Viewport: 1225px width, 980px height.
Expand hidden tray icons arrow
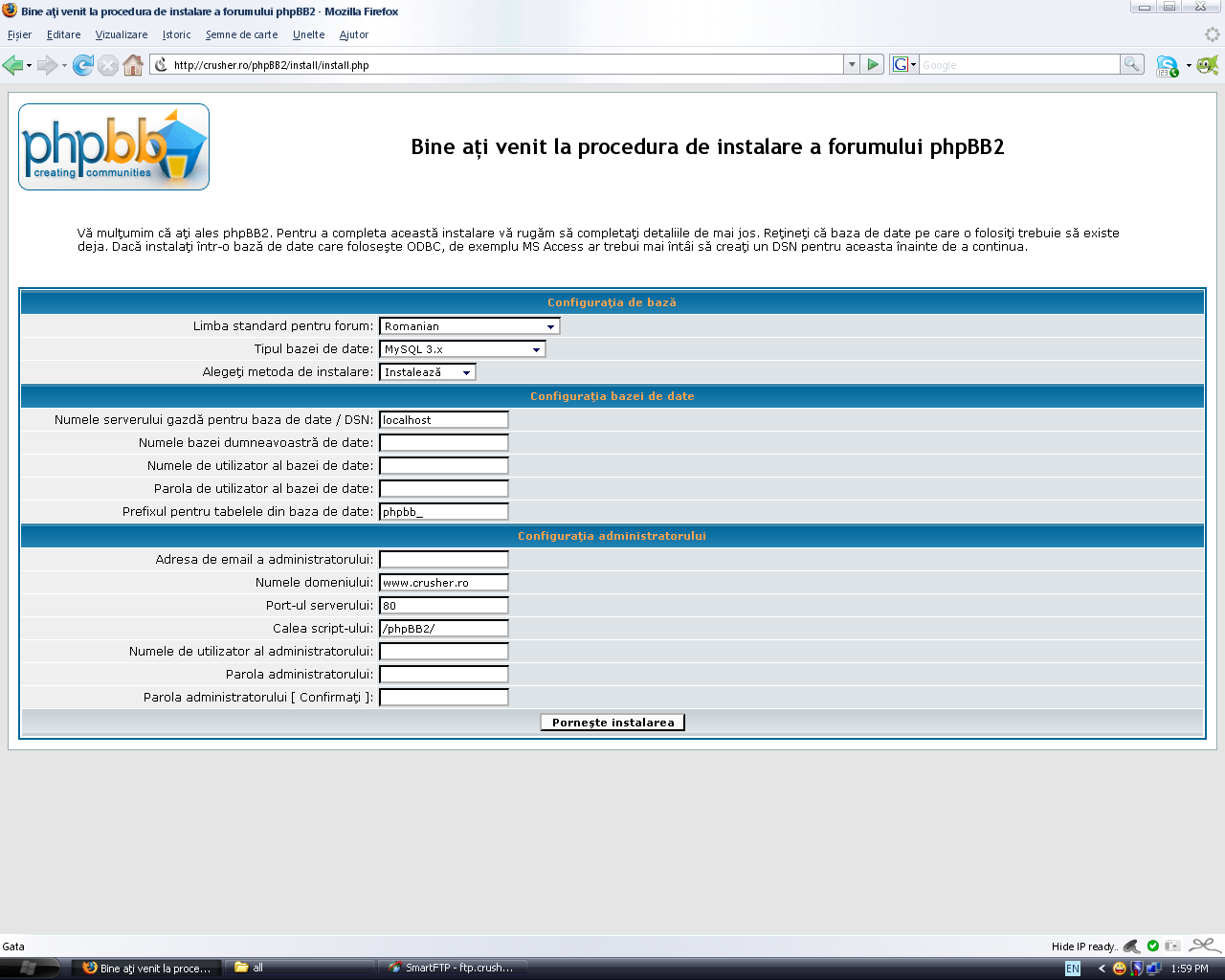point(1102,969)
